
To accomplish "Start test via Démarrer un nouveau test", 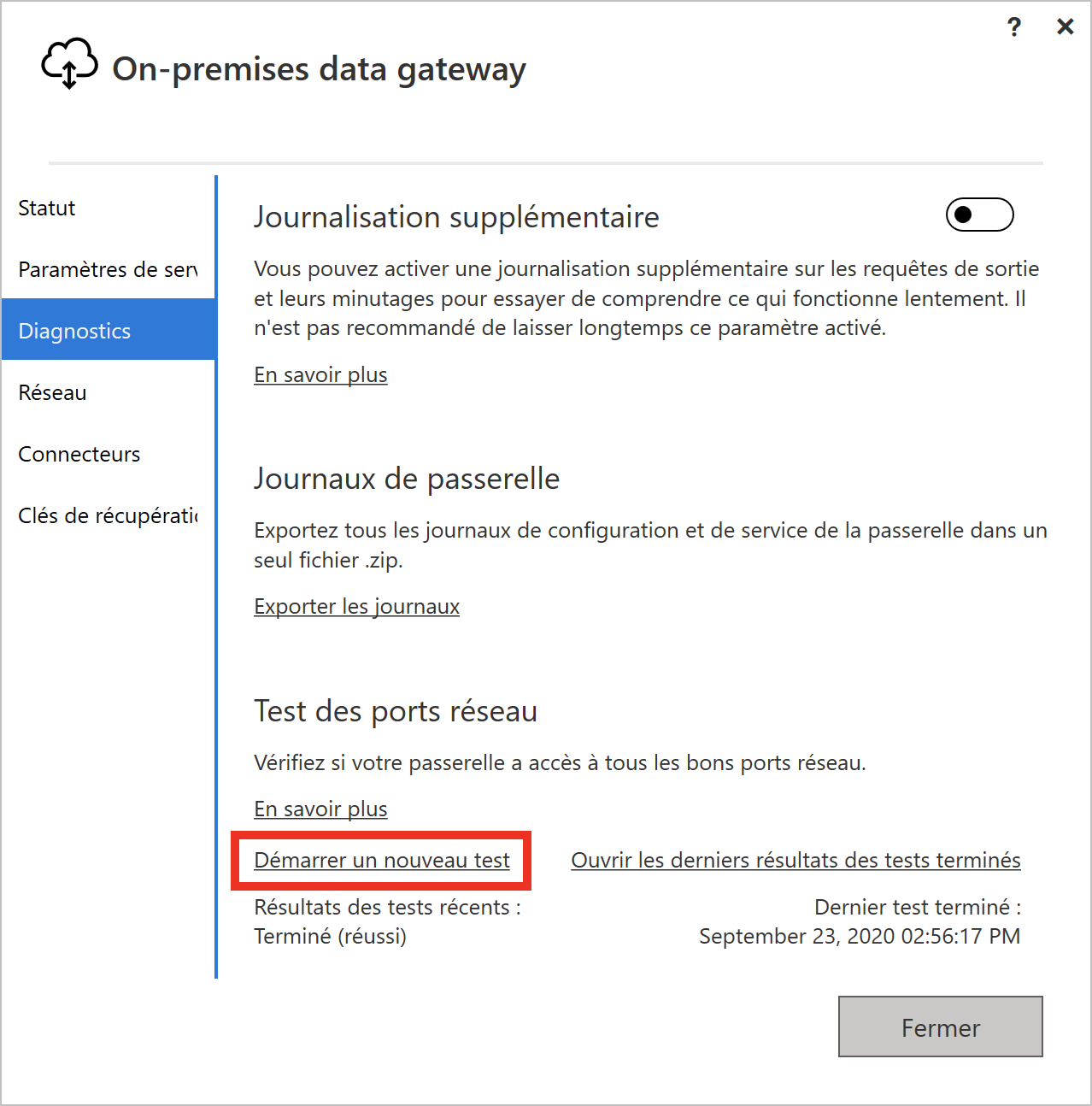I will [x=382, y=860].
